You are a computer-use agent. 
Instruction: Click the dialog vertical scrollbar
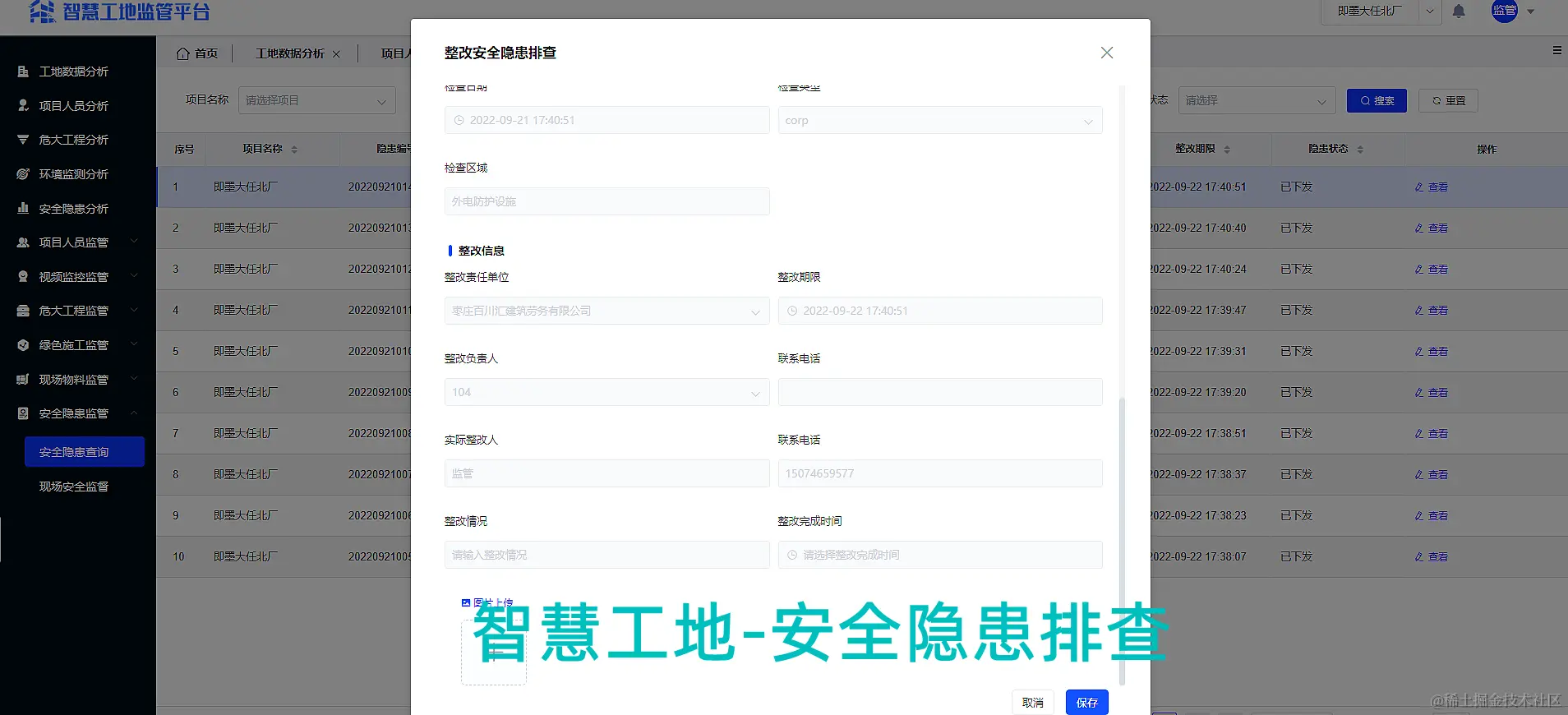point(1122,541)
